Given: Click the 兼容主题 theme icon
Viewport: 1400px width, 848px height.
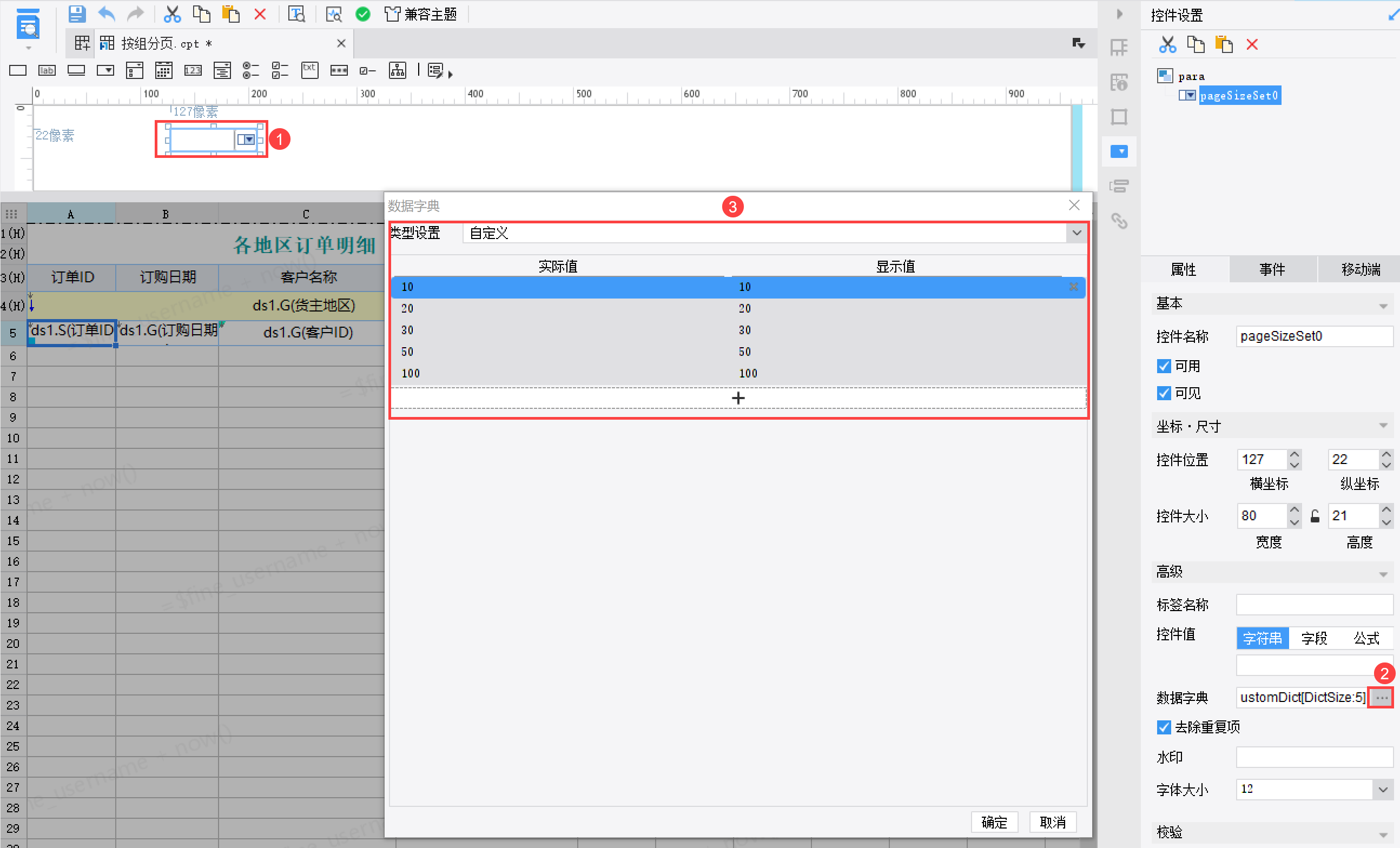Looking at the screenshot, I should [420, 14].
